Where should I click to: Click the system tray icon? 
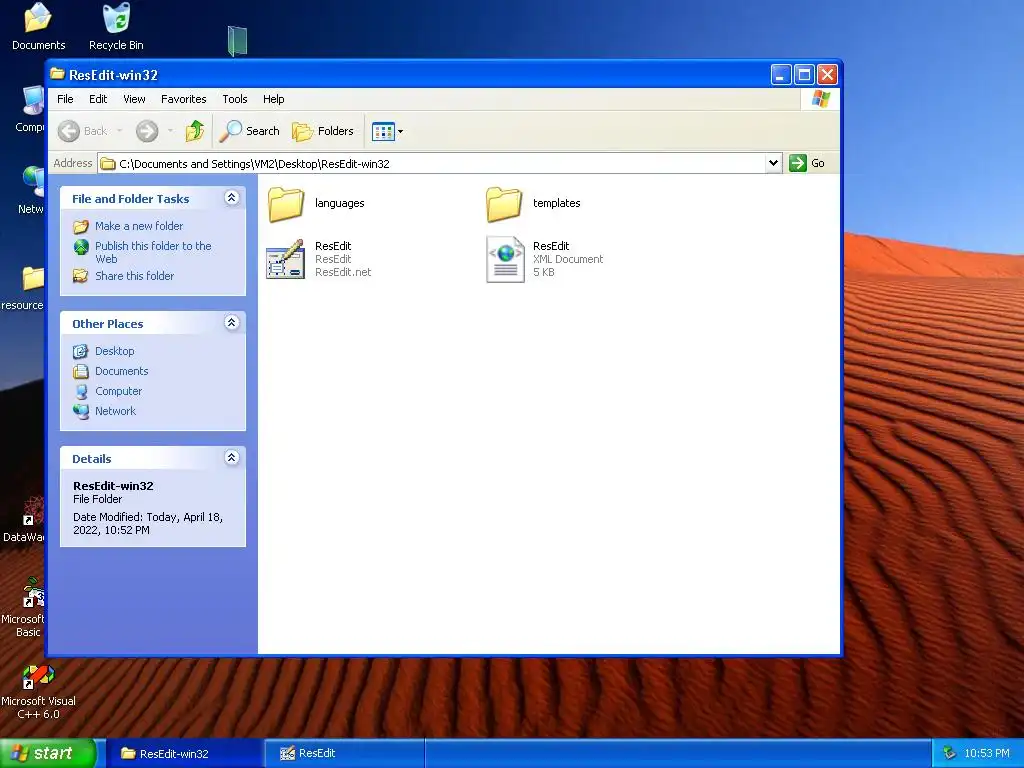[949, 754]
